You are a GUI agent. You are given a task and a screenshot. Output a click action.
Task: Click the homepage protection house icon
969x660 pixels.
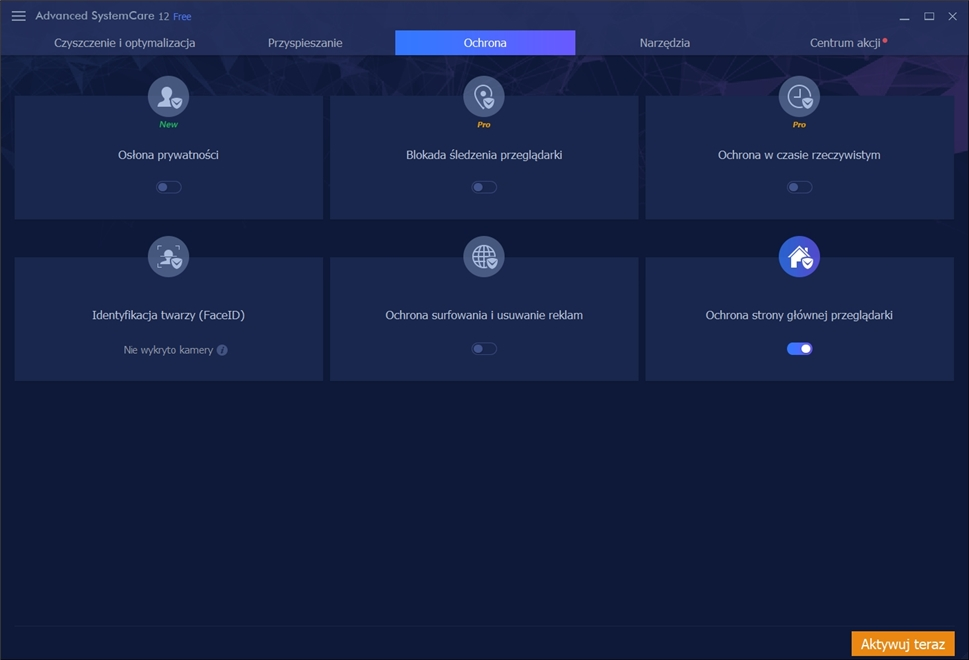[799, 258]
